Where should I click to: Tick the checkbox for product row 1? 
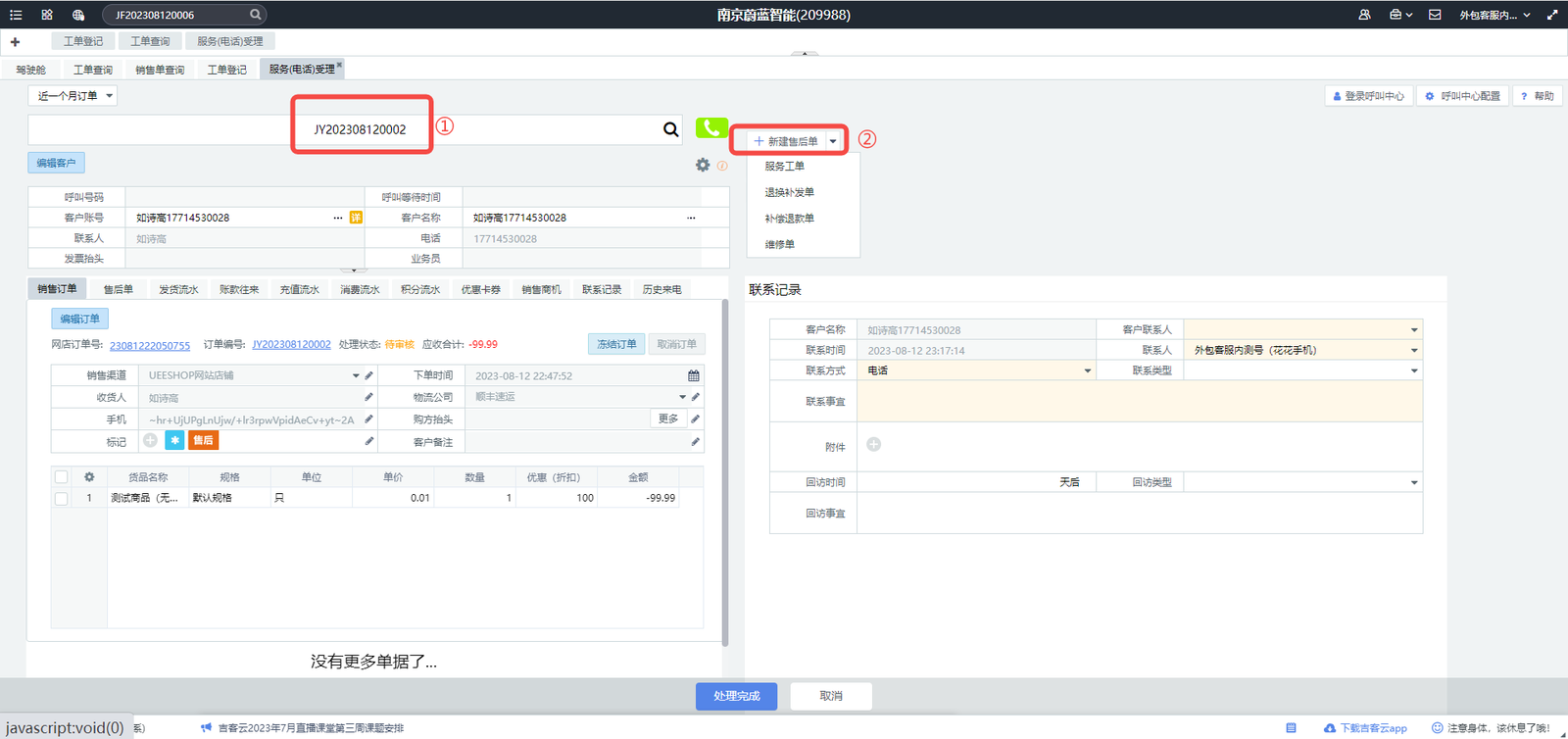click(62, 498)
